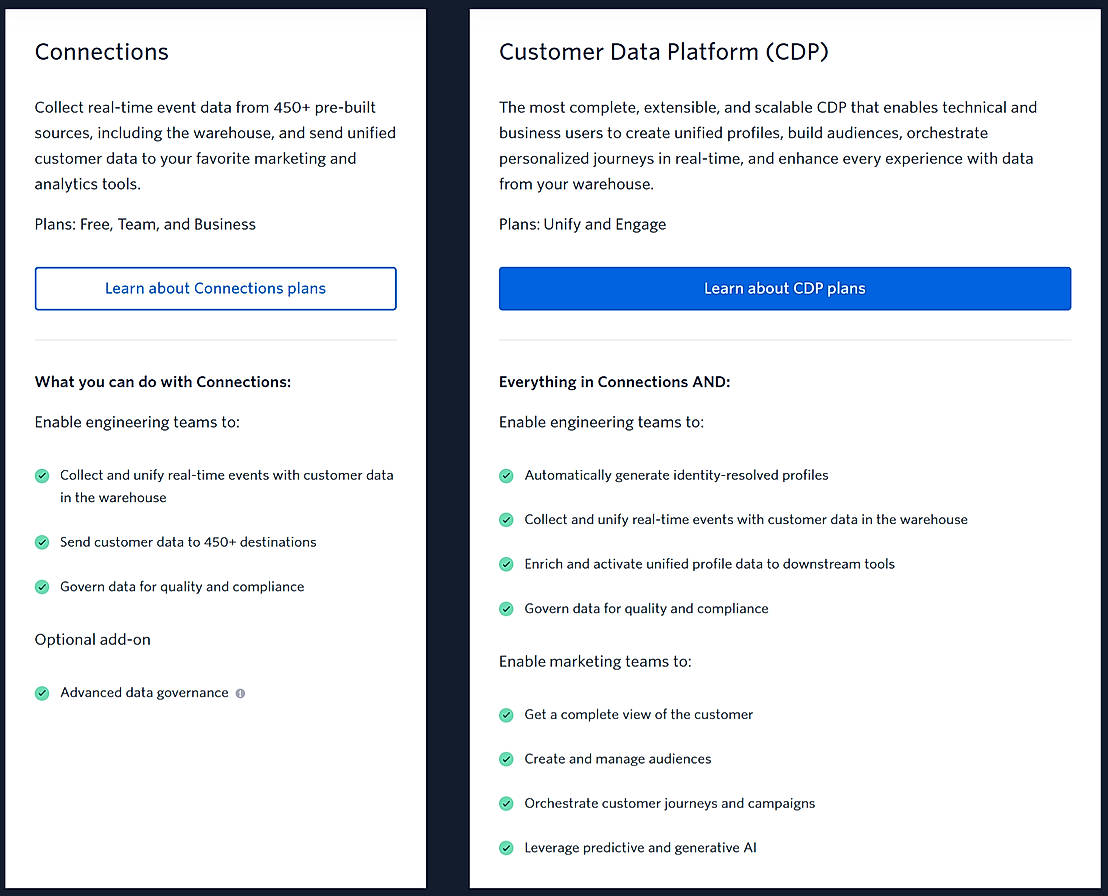
Task: Click the Learn about CDP plans button
Action: coord(784,288)
